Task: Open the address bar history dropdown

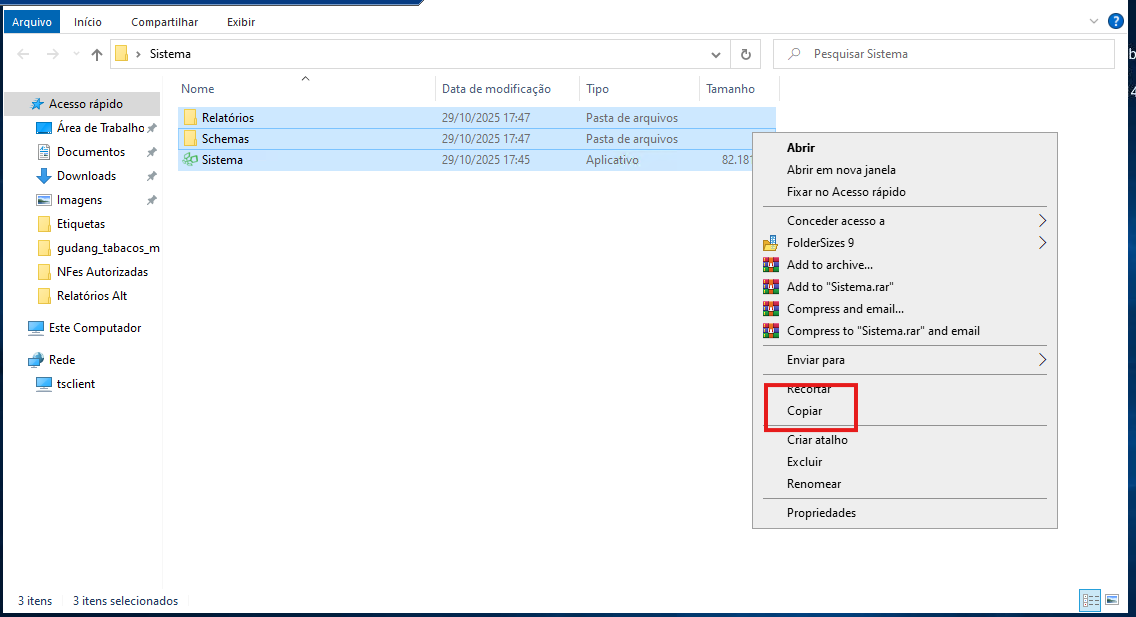Action: coord(715,55)
